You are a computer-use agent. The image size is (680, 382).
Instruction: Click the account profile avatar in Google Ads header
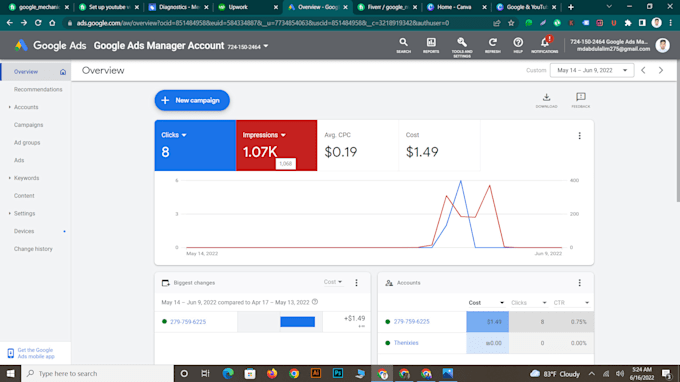(x=662, y=45)
